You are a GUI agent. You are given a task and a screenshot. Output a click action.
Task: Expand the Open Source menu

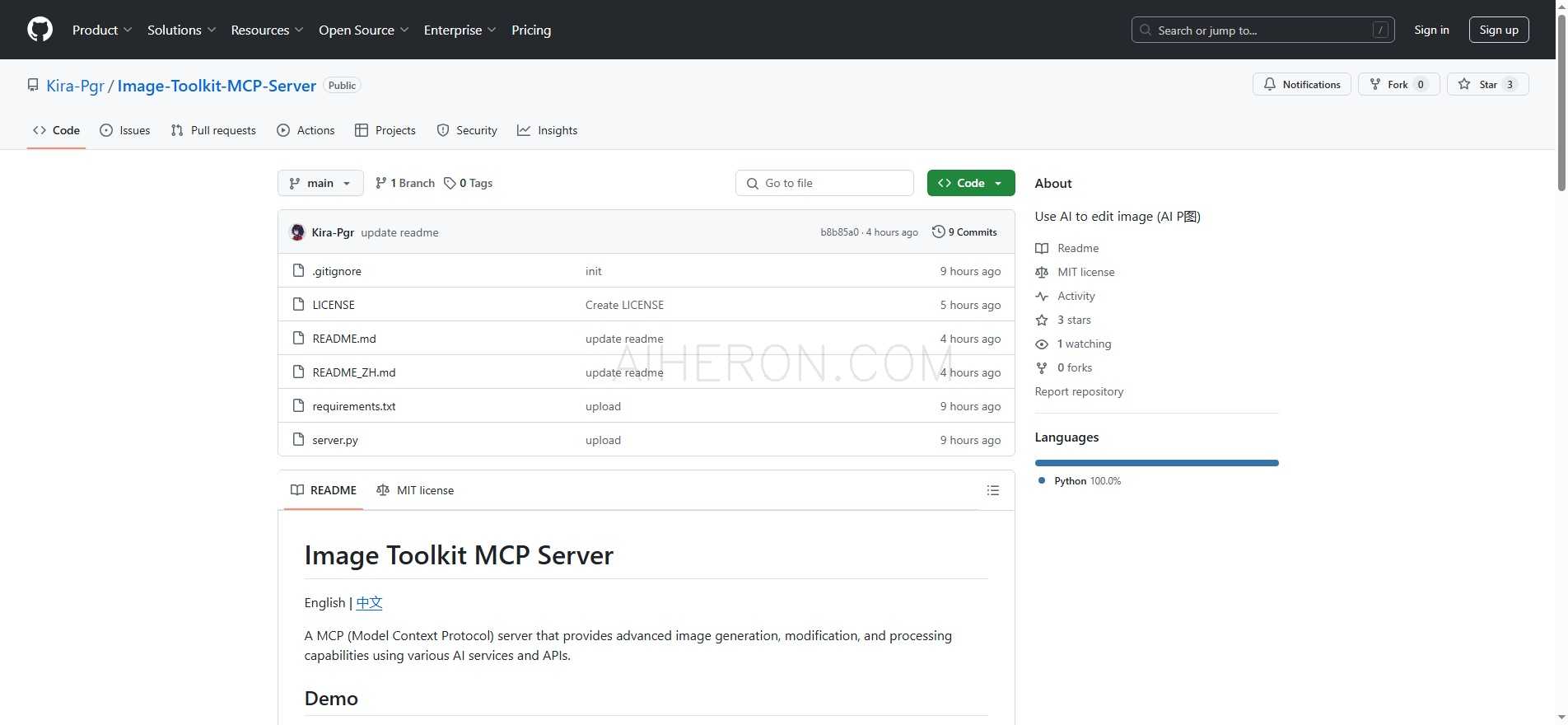tap(363, 30)
